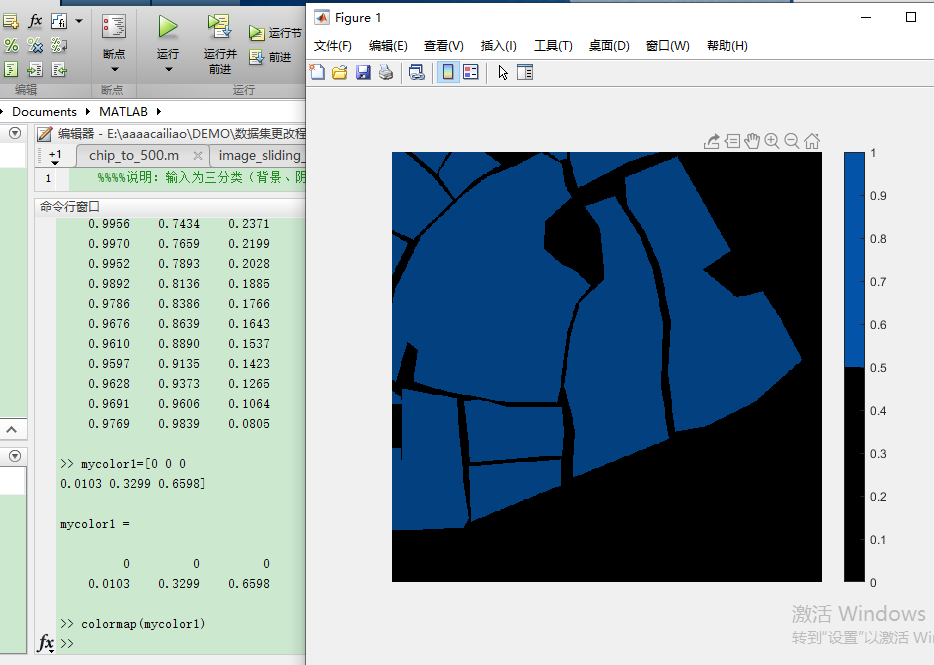Click the 断点 breakpoints icon
Viewport: 934px width, 665px height.
point(114,27)
